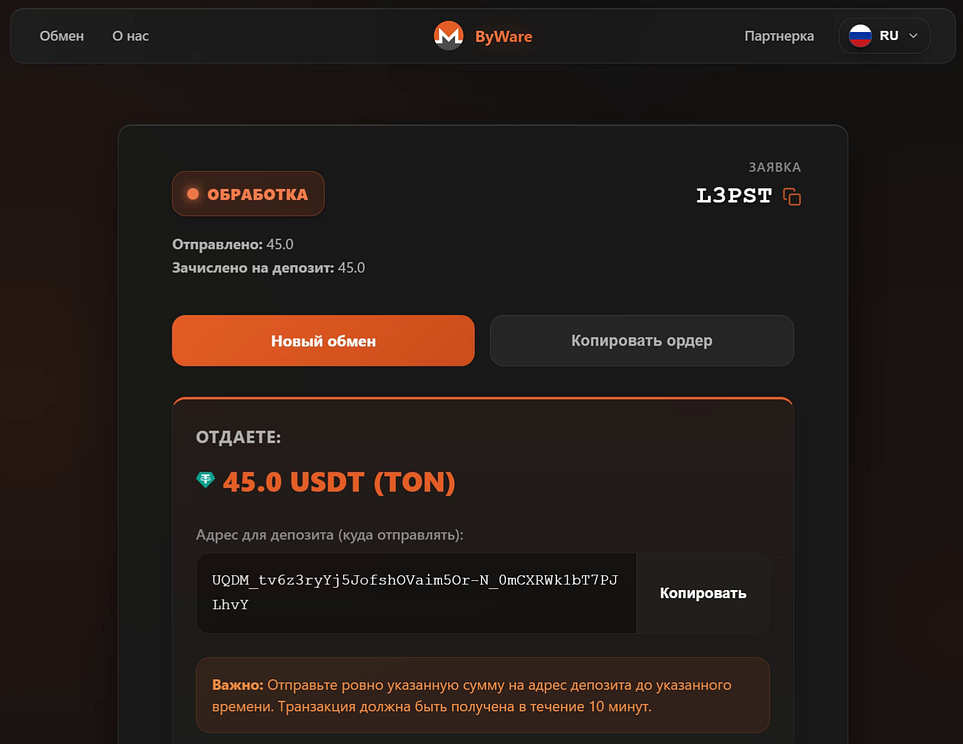Click the Важно warning notice

[x=483, y=695]
